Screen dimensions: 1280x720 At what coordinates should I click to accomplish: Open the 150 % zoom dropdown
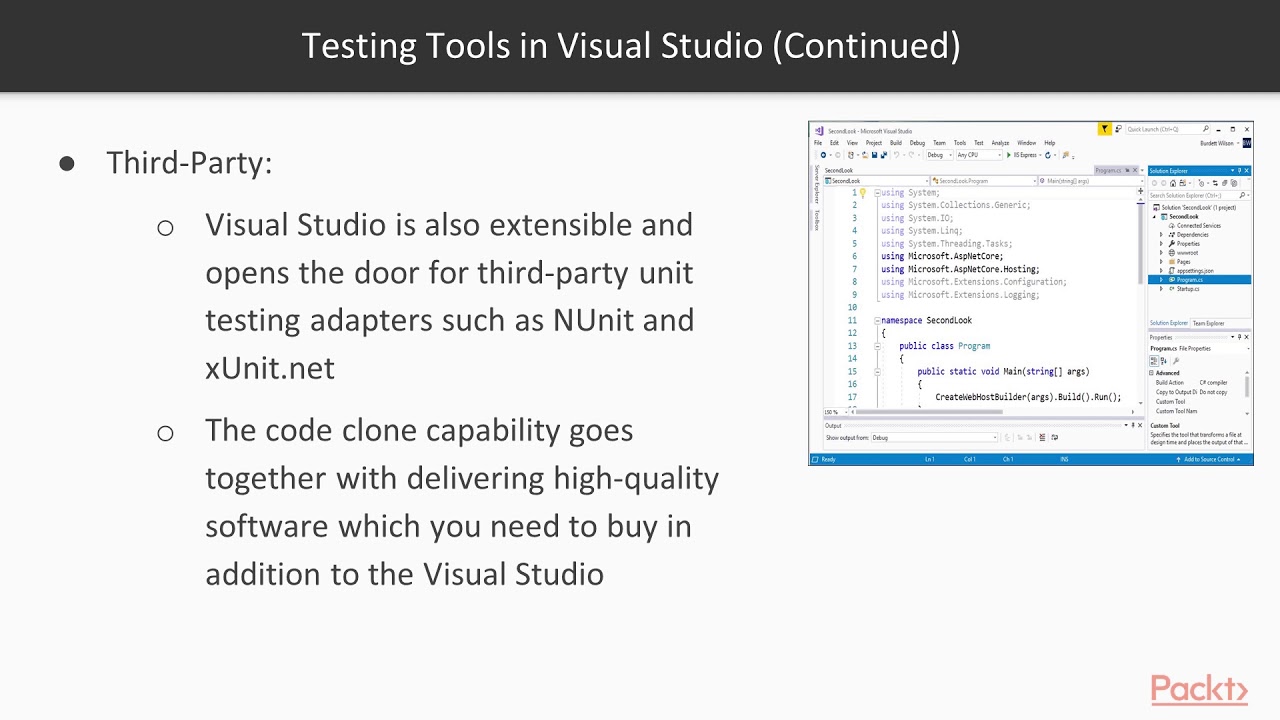click(836, 412)
